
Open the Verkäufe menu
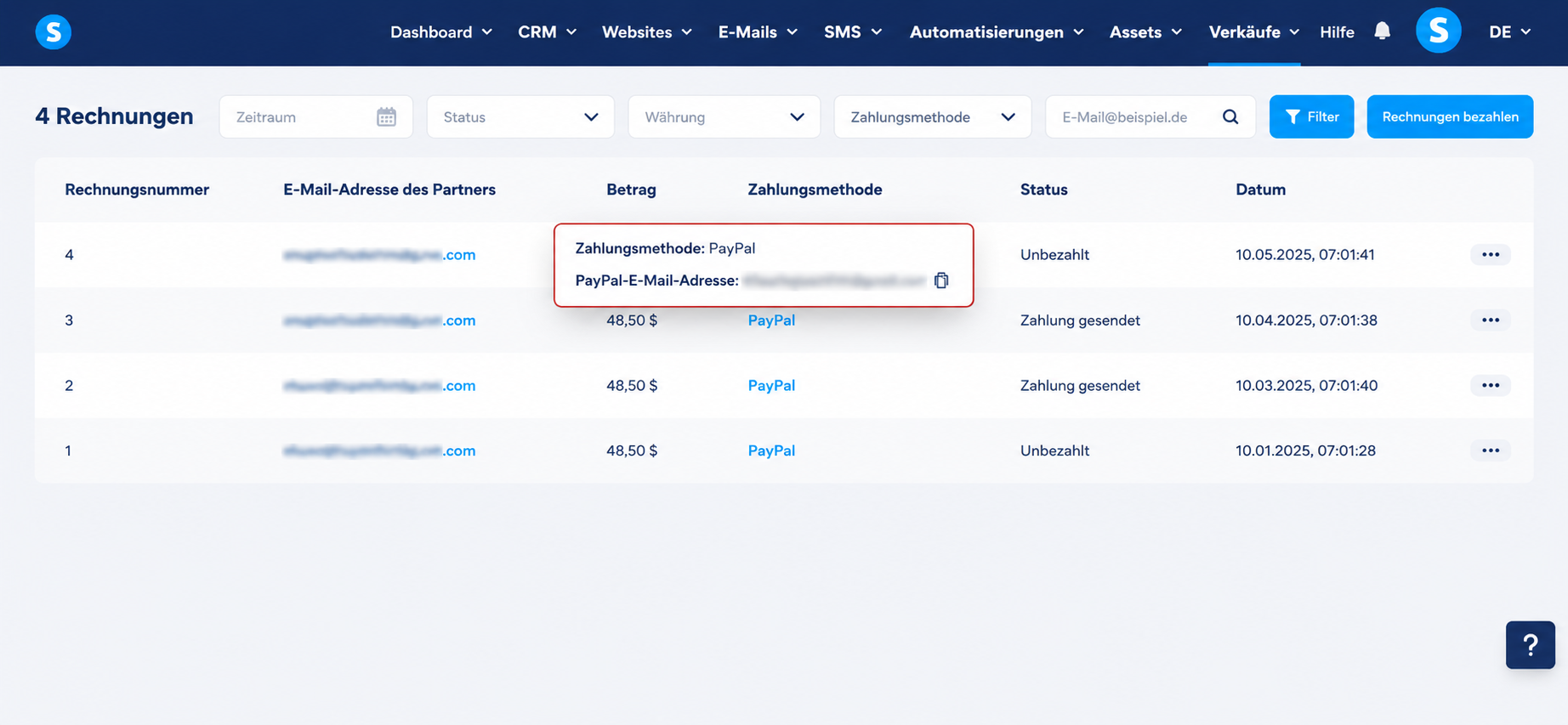point(1254,31)
